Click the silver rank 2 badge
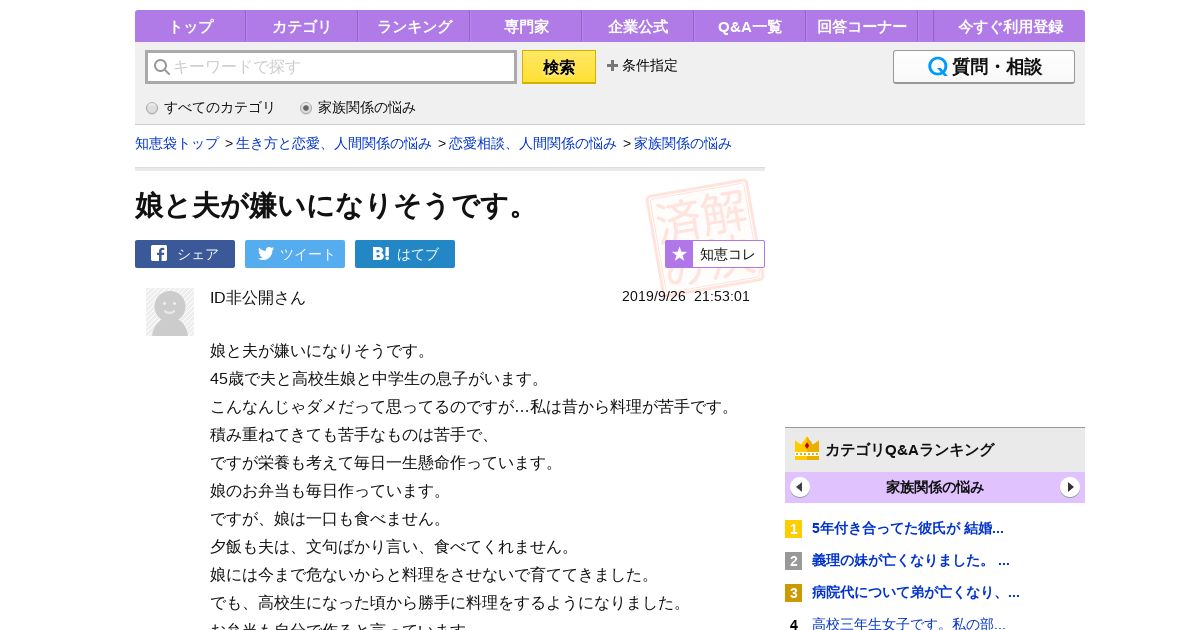Viewport: 1200px width, 630px height. click(793, 561)
